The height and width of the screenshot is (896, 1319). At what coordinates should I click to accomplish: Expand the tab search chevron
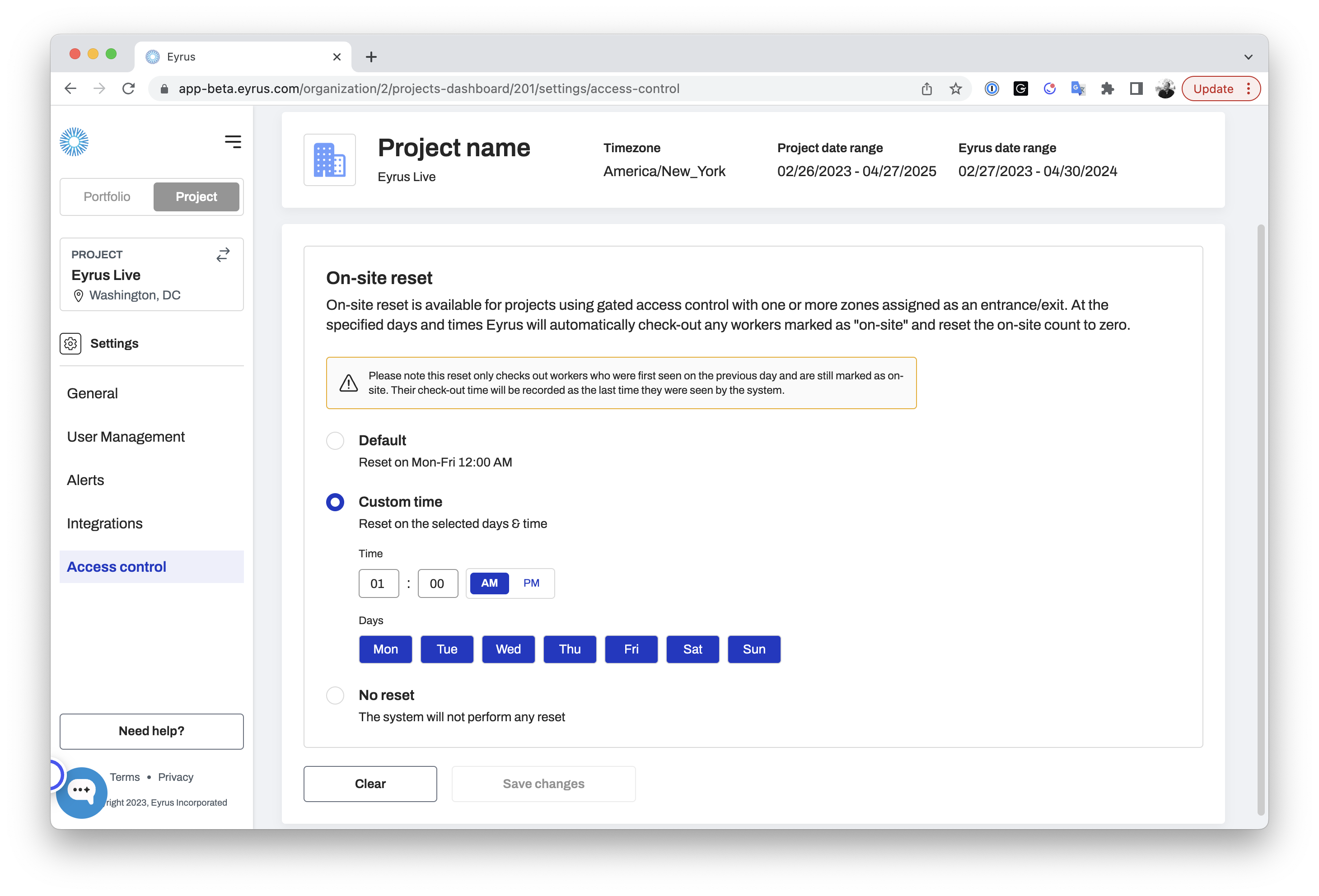pyautogui.click(x=1248, y=57)
